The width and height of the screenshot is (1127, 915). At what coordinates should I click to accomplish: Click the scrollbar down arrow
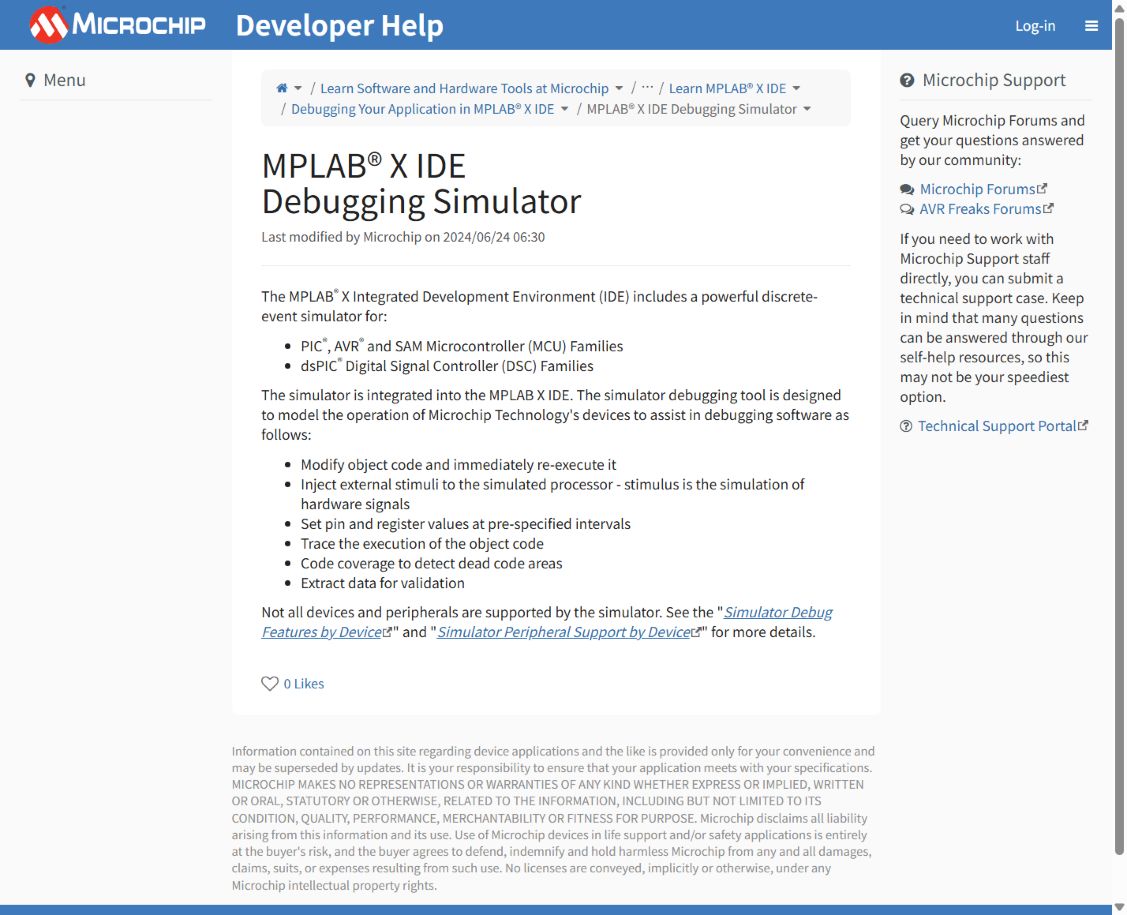[x=1119, y=906]
